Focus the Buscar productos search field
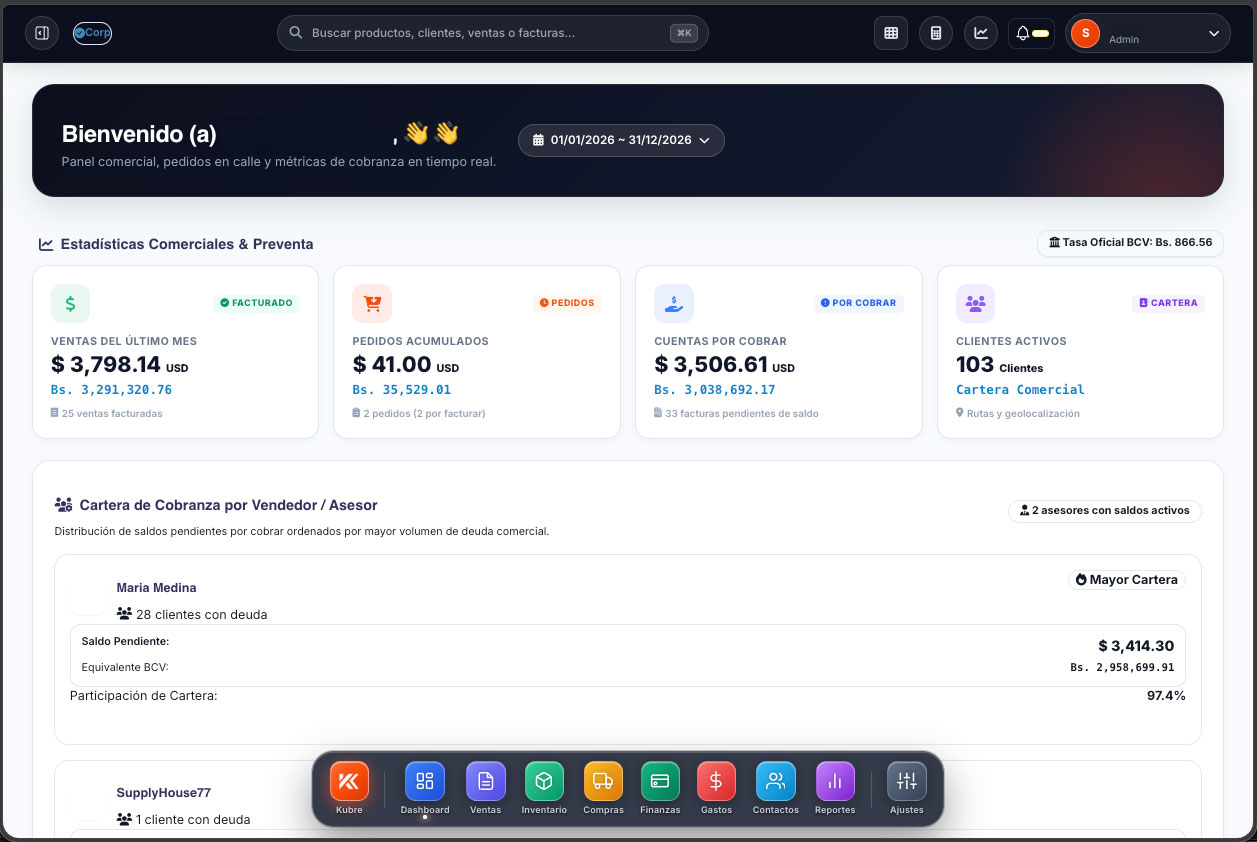Image resolution: width=1257 pixels, height=842 pixels. point(492,33)
